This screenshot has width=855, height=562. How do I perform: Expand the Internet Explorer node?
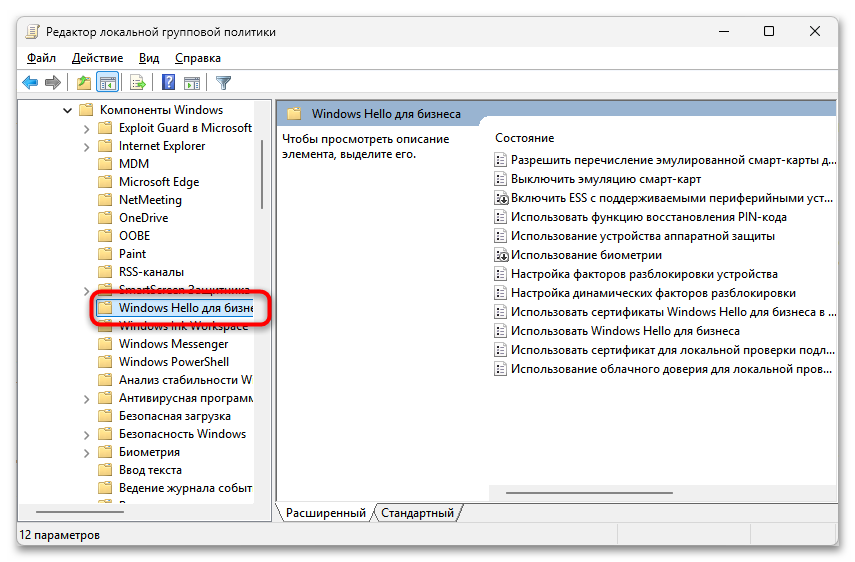point(86,147)
